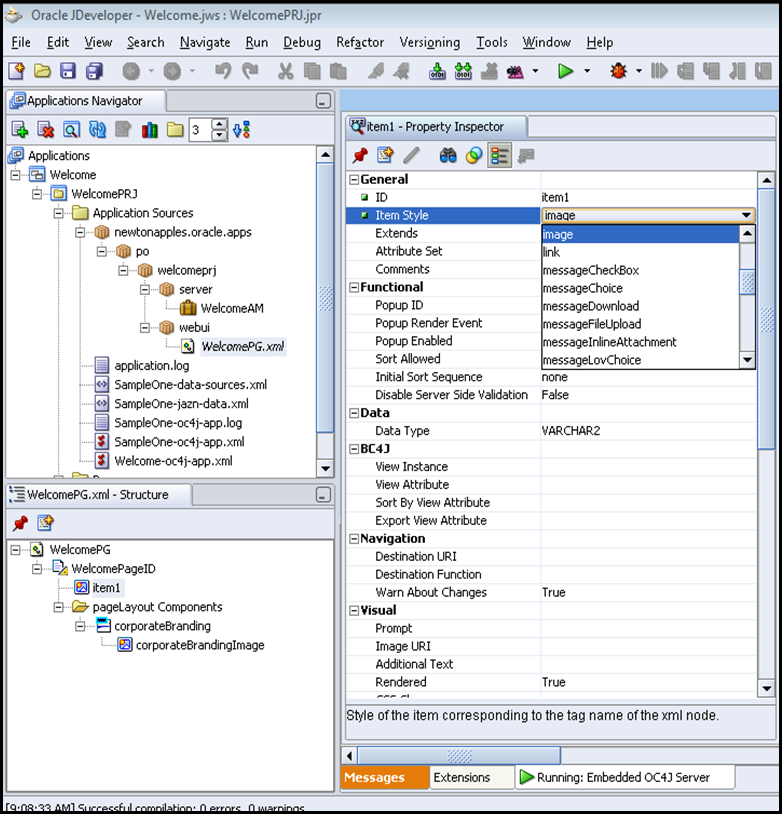Collapse the BC4J property category

[x=354, y=449]
